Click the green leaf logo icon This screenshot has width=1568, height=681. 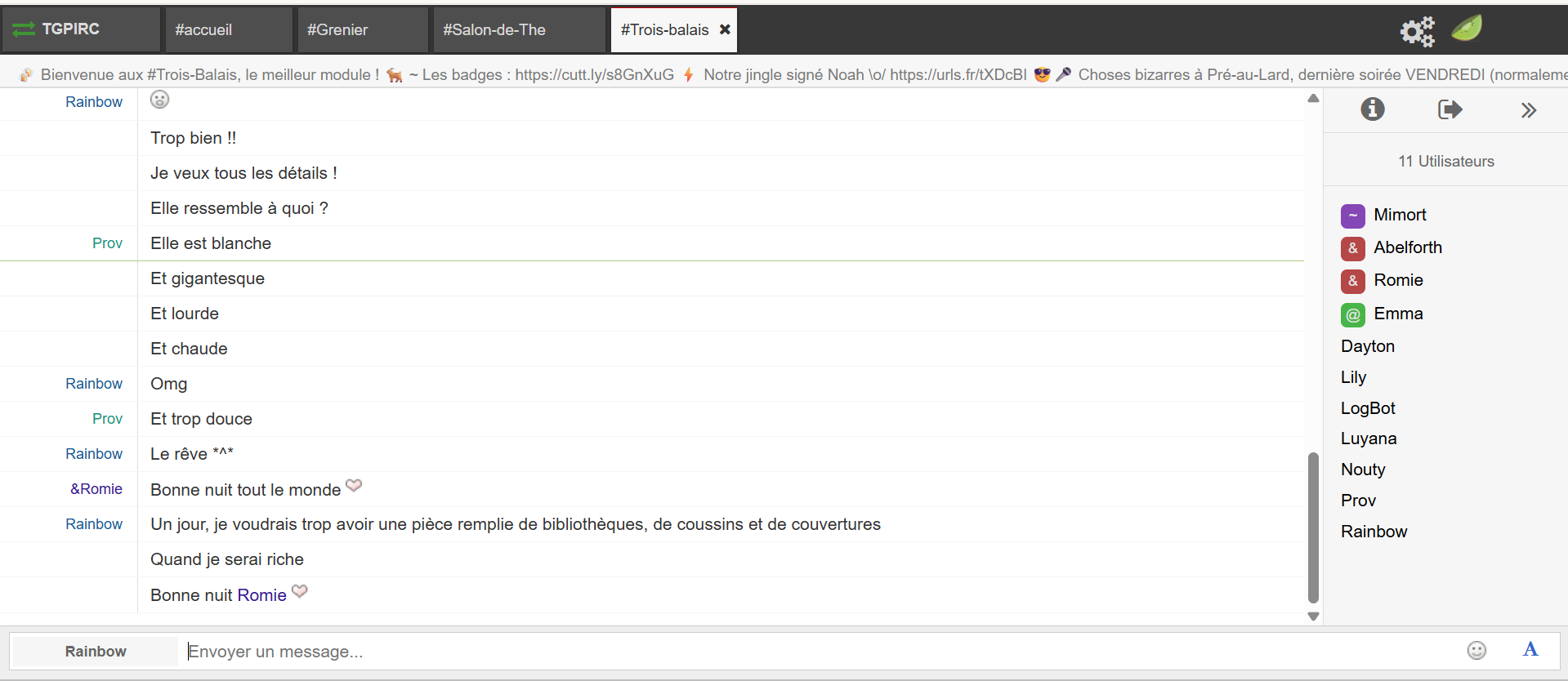click(1467, 29)
